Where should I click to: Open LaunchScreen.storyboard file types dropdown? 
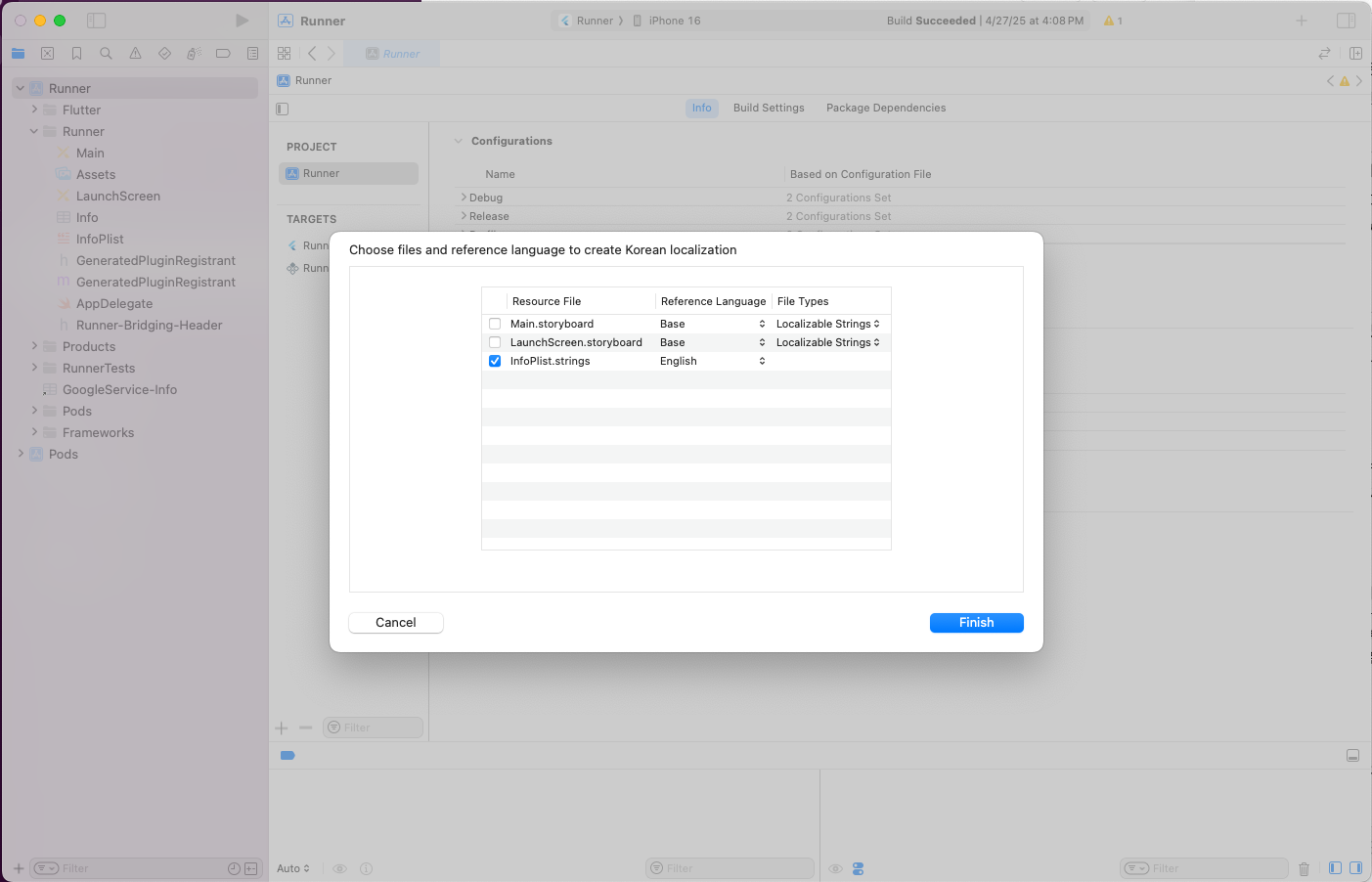[x=828, y=342]
